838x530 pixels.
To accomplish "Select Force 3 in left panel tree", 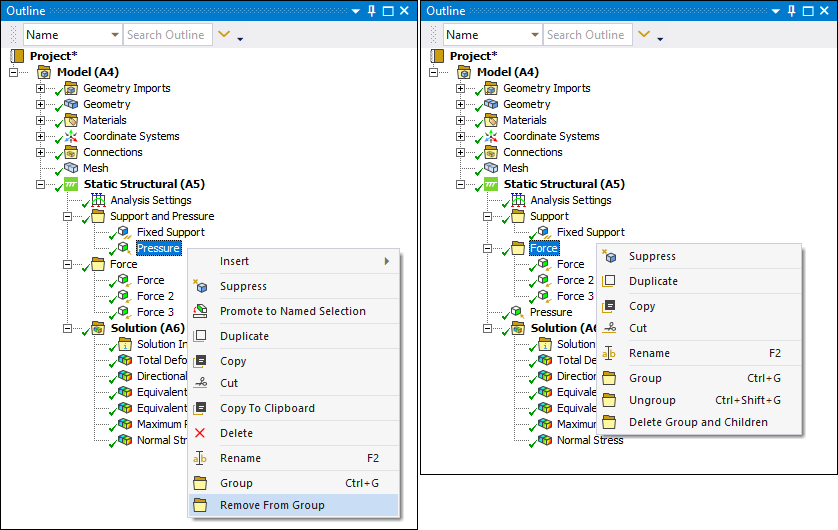I will click(155, 312).
